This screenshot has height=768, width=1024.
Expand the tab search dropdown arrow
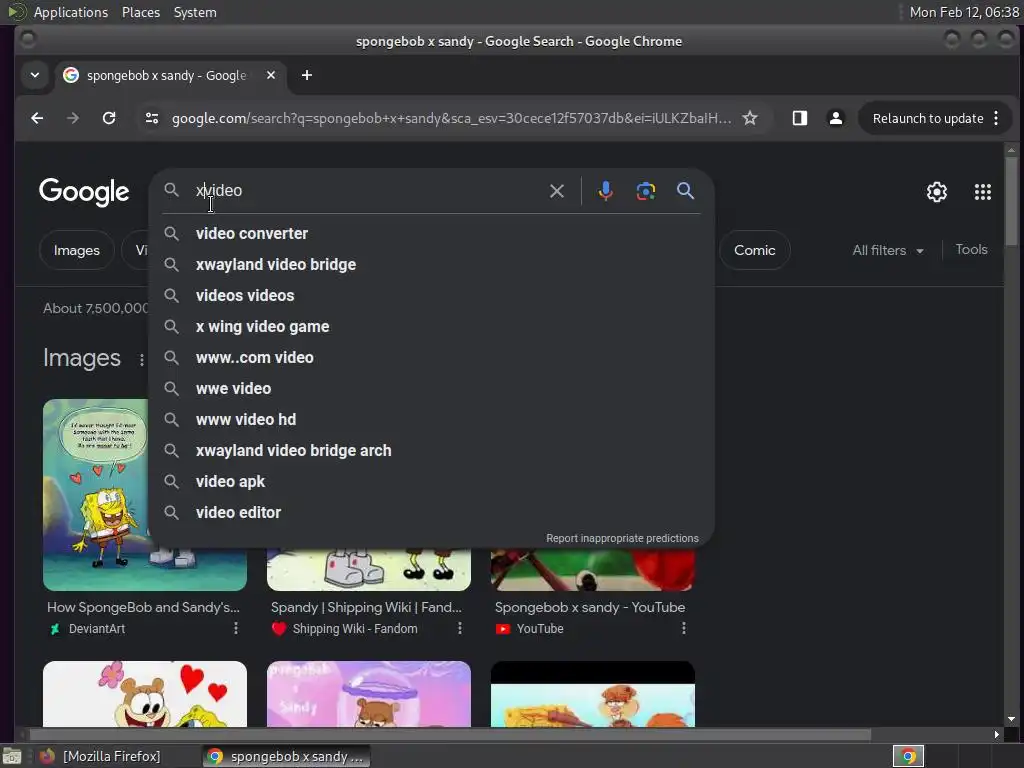[35, 75]
